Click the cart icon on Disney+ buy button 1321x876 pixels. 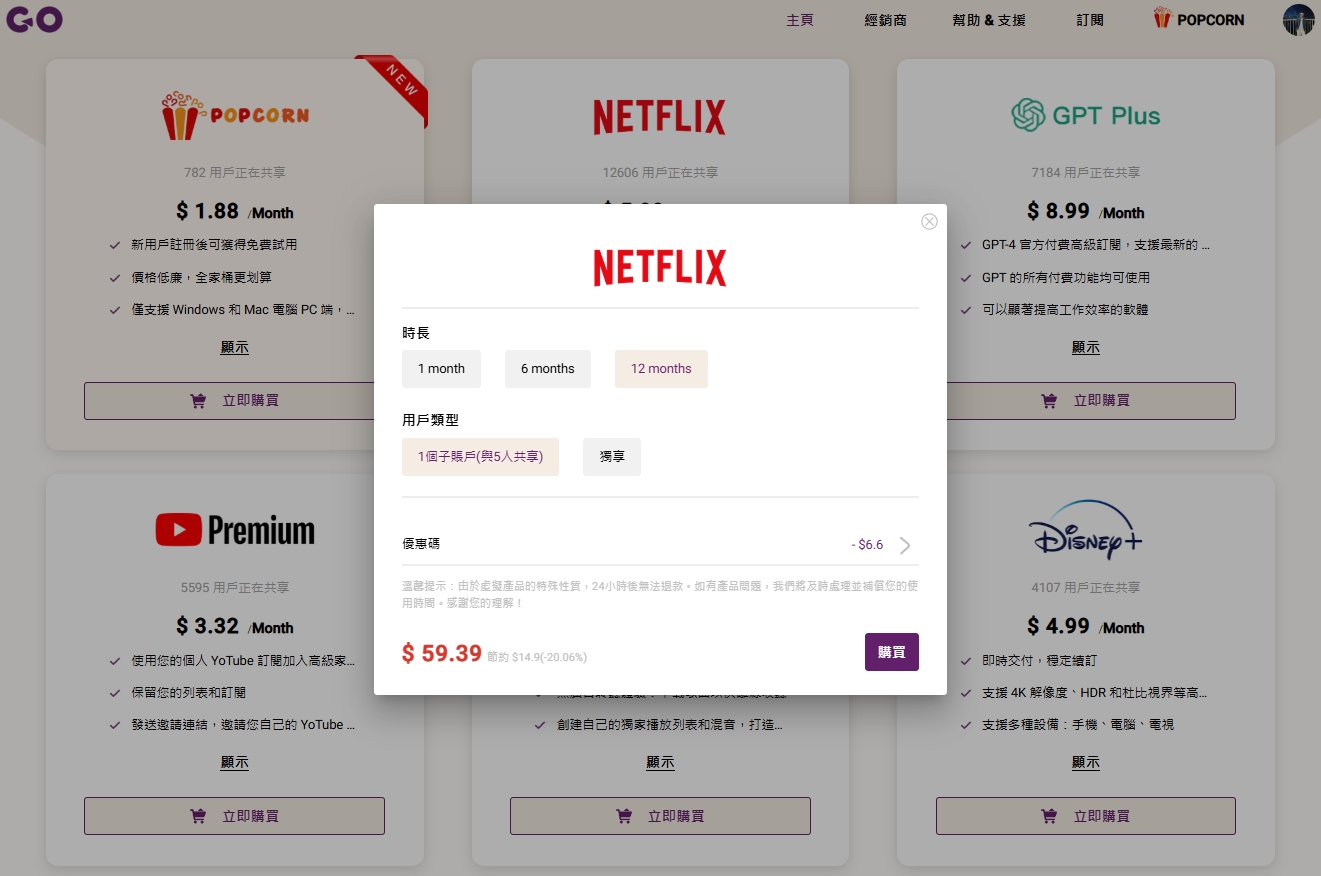coord(1049,816)
